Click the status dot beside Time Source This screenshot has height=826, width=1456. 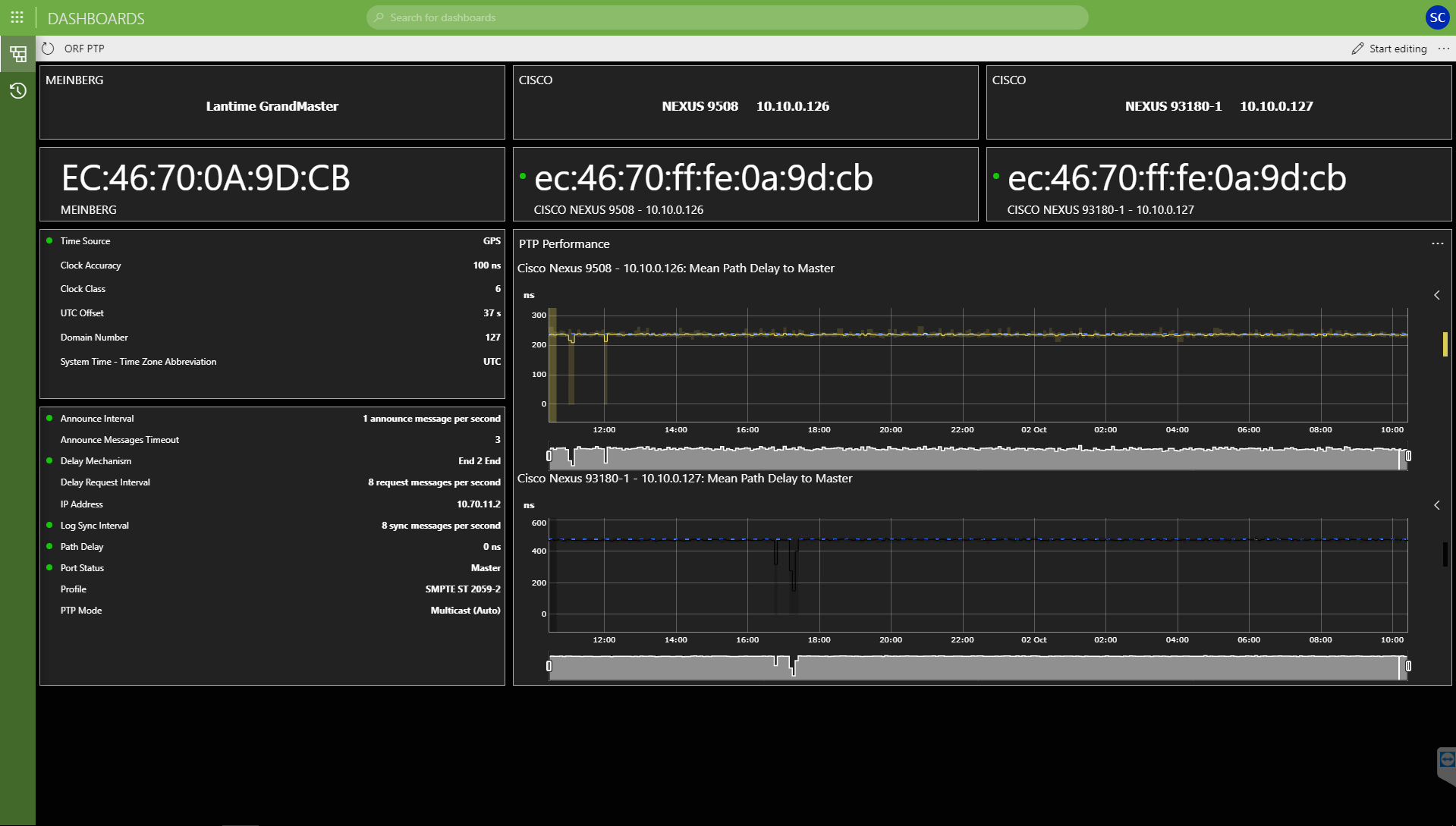(x=49, y=240)
